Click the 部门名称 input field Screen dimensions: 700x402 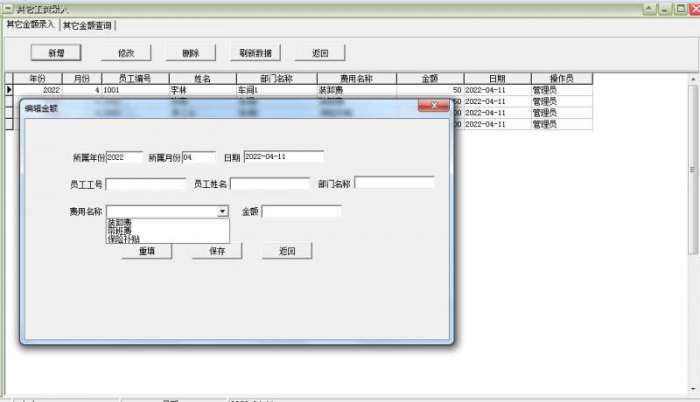click(x=394, y=183)
